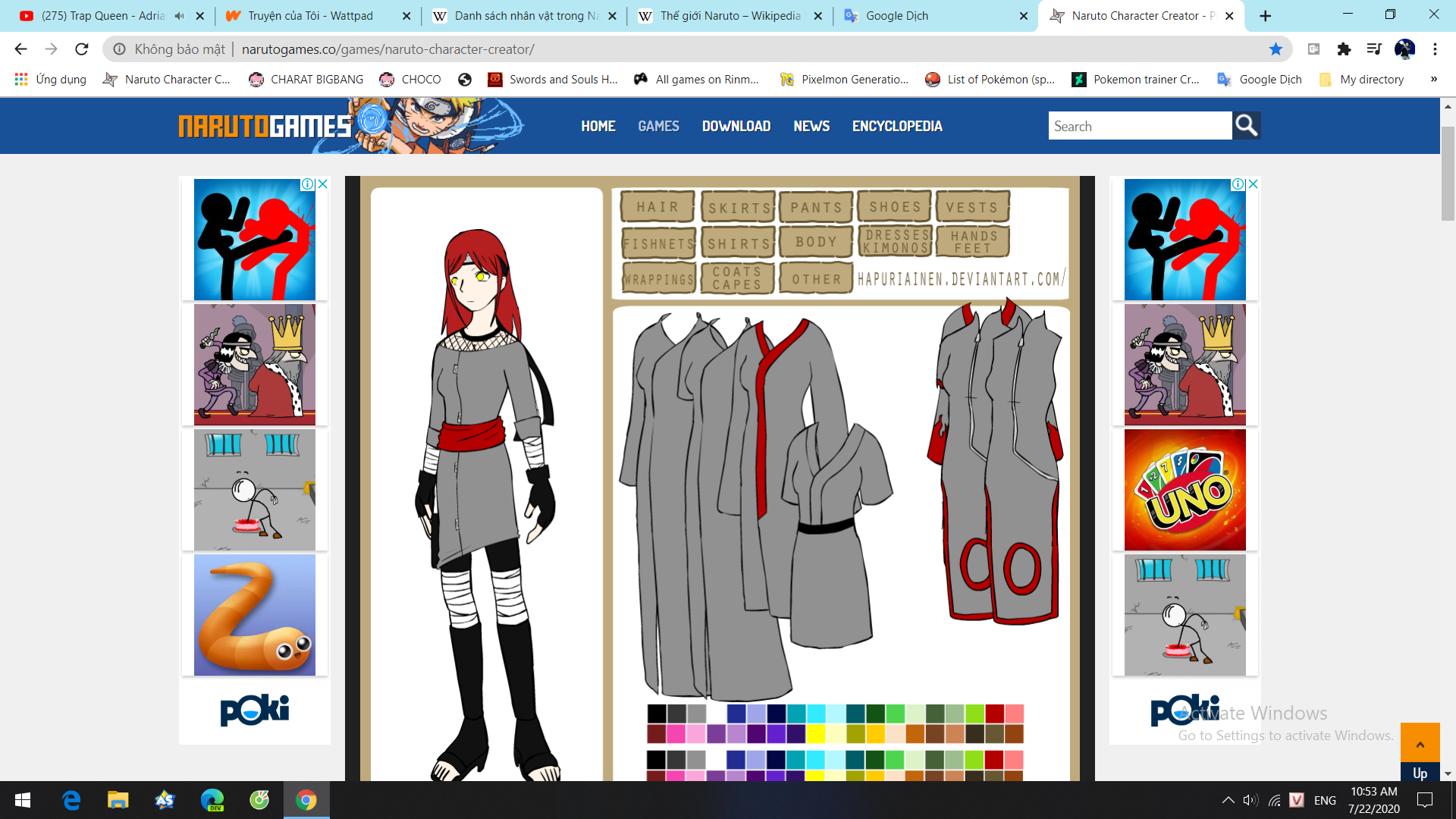Open the ENG language selector
This screenshot has width=1456, height=819.
point(1325,800)
